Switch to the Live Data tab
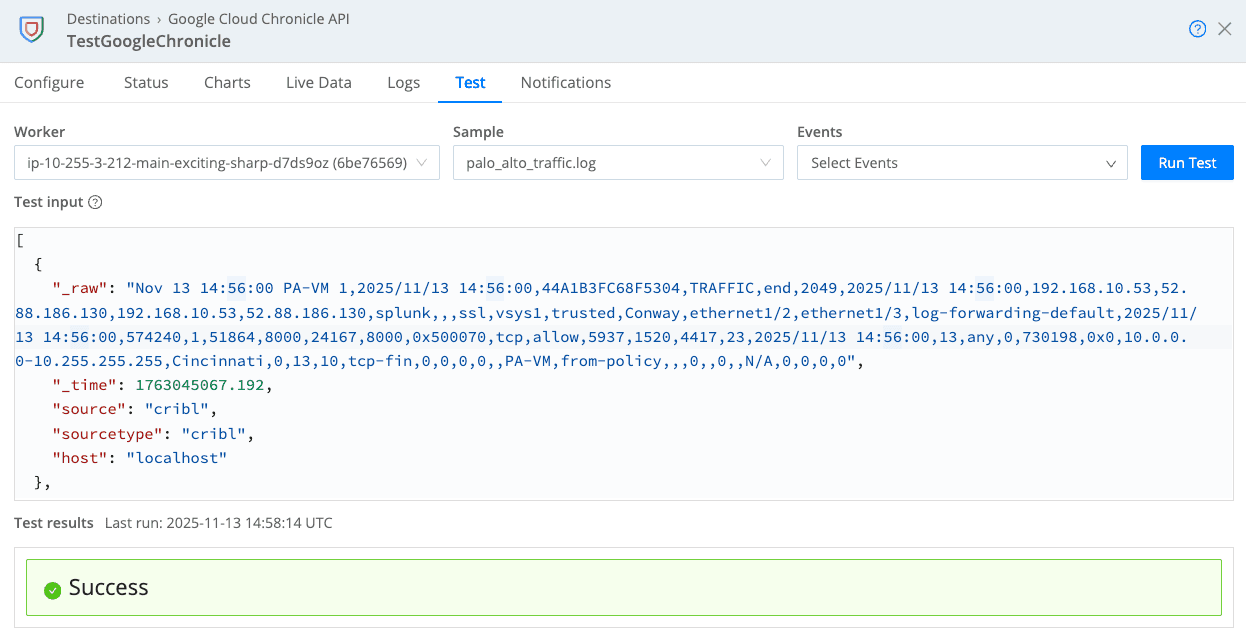The height and width of the screenshot is (637, 1246). (318, 82)
